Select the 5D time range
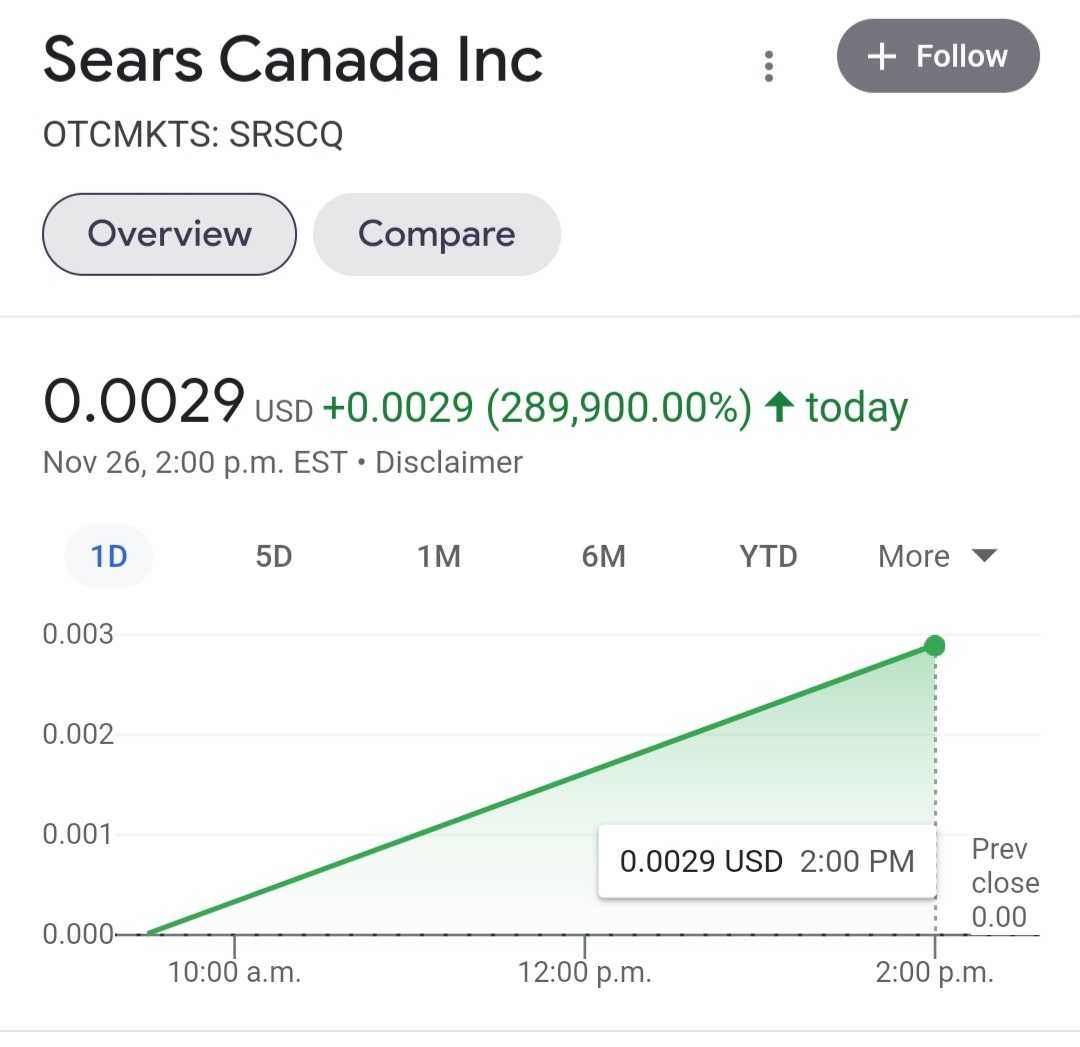This screenshot has height=1047, width=1080. pos(273,556)
